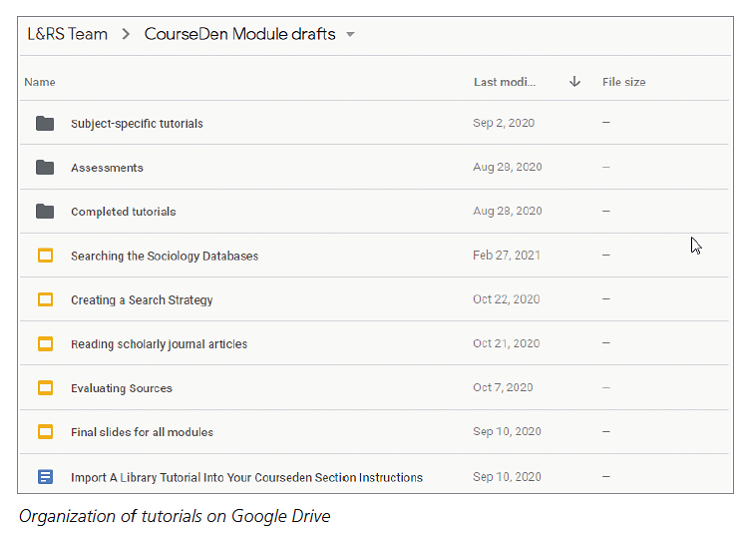Click the Oct 22, 2020 date cell

[507, 299]
